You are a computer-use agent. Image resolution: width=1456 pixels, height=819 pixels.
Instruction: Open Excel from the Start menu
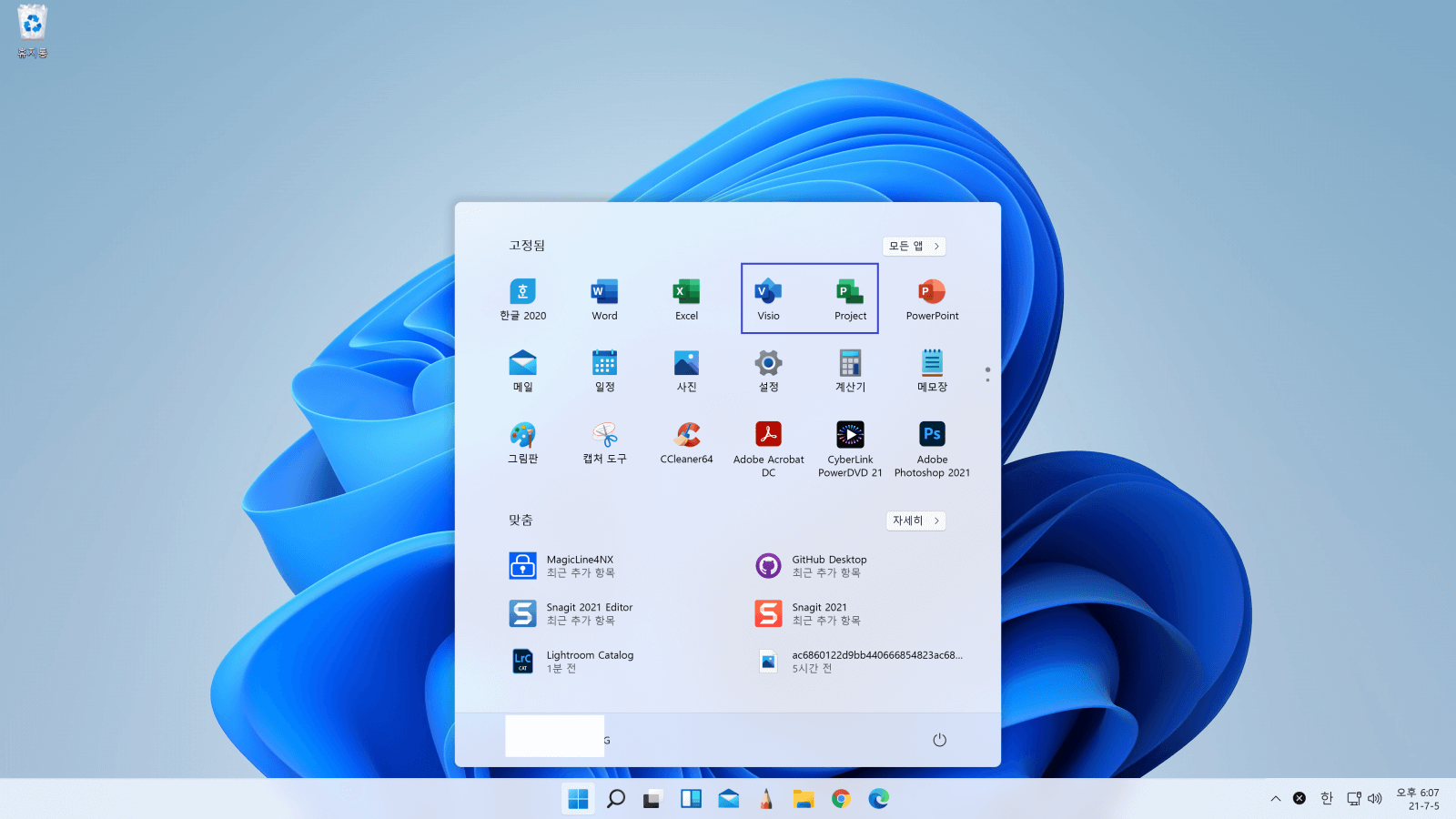686,299
